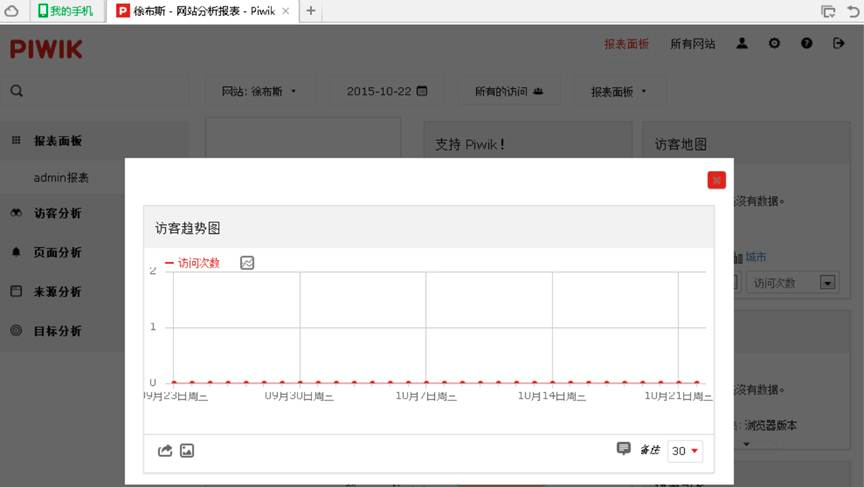Click the 浏览器版本 link on the right

point(771,425)
